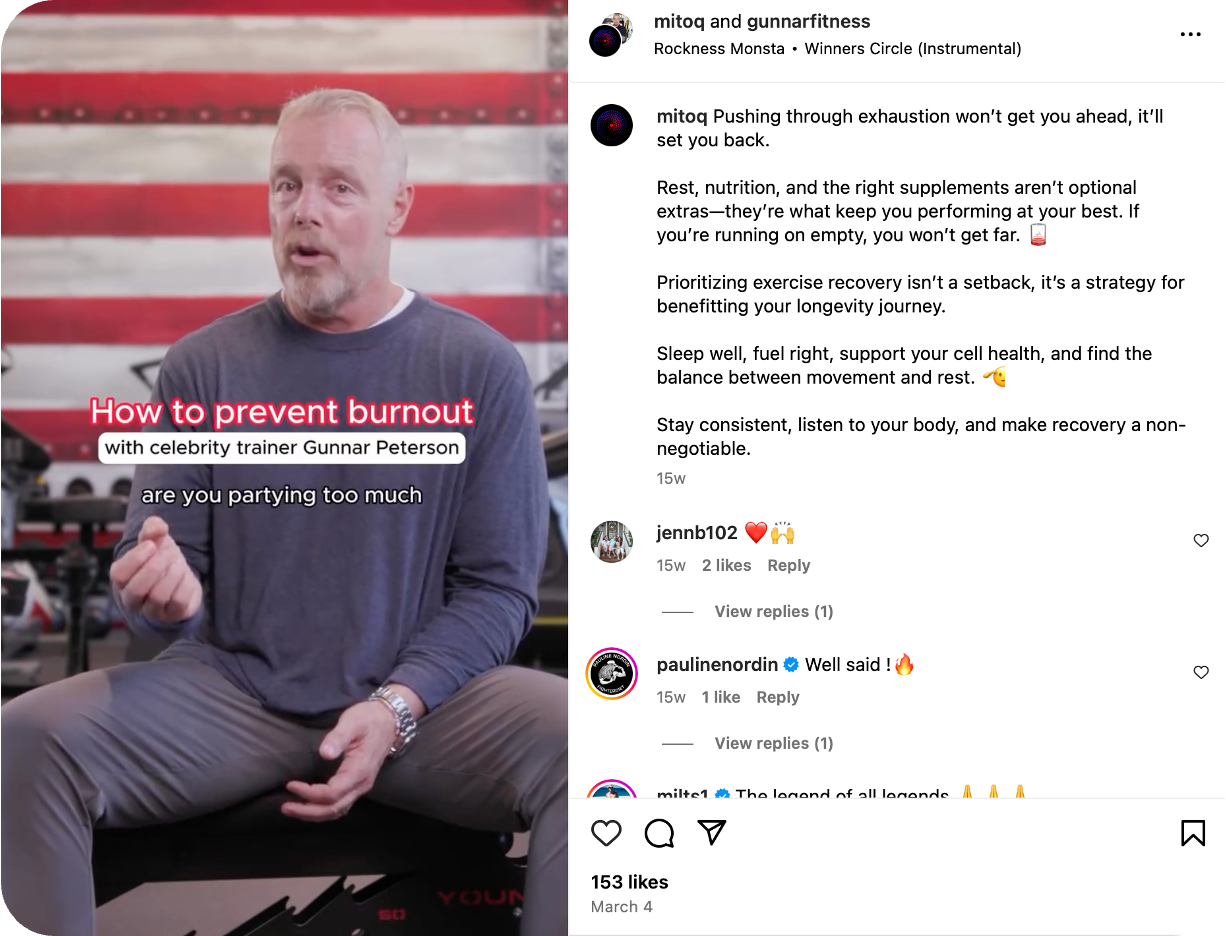Viewport: 1226px width, 936px height.
Task: Pause the Gunnar Peterson video
Action: 284,468
